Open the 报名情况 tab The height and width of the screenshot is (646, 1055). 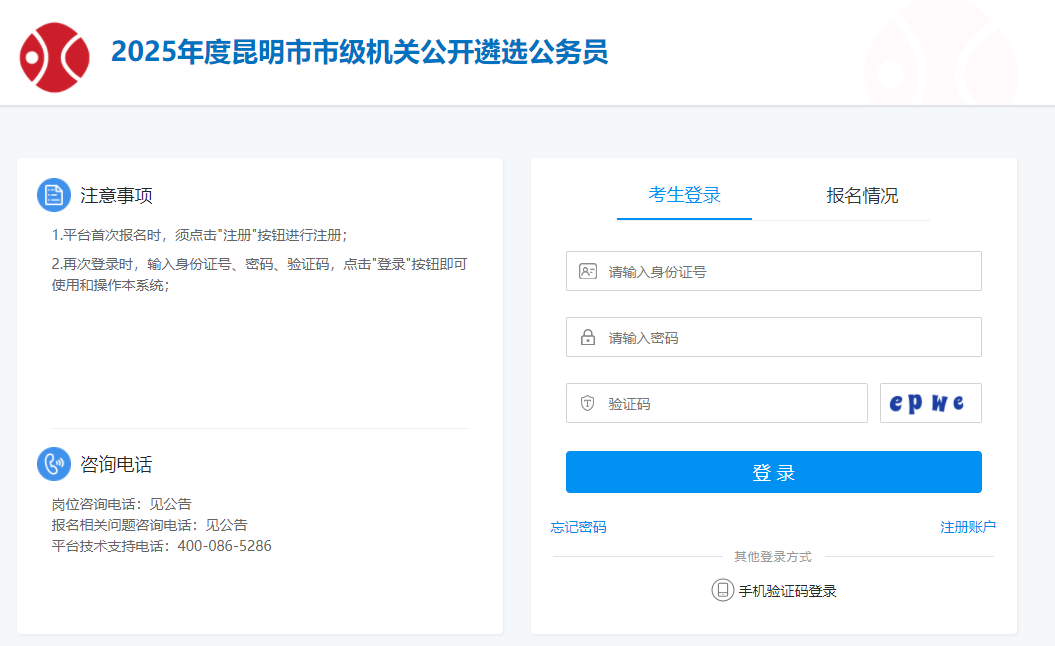click(862, 195)
